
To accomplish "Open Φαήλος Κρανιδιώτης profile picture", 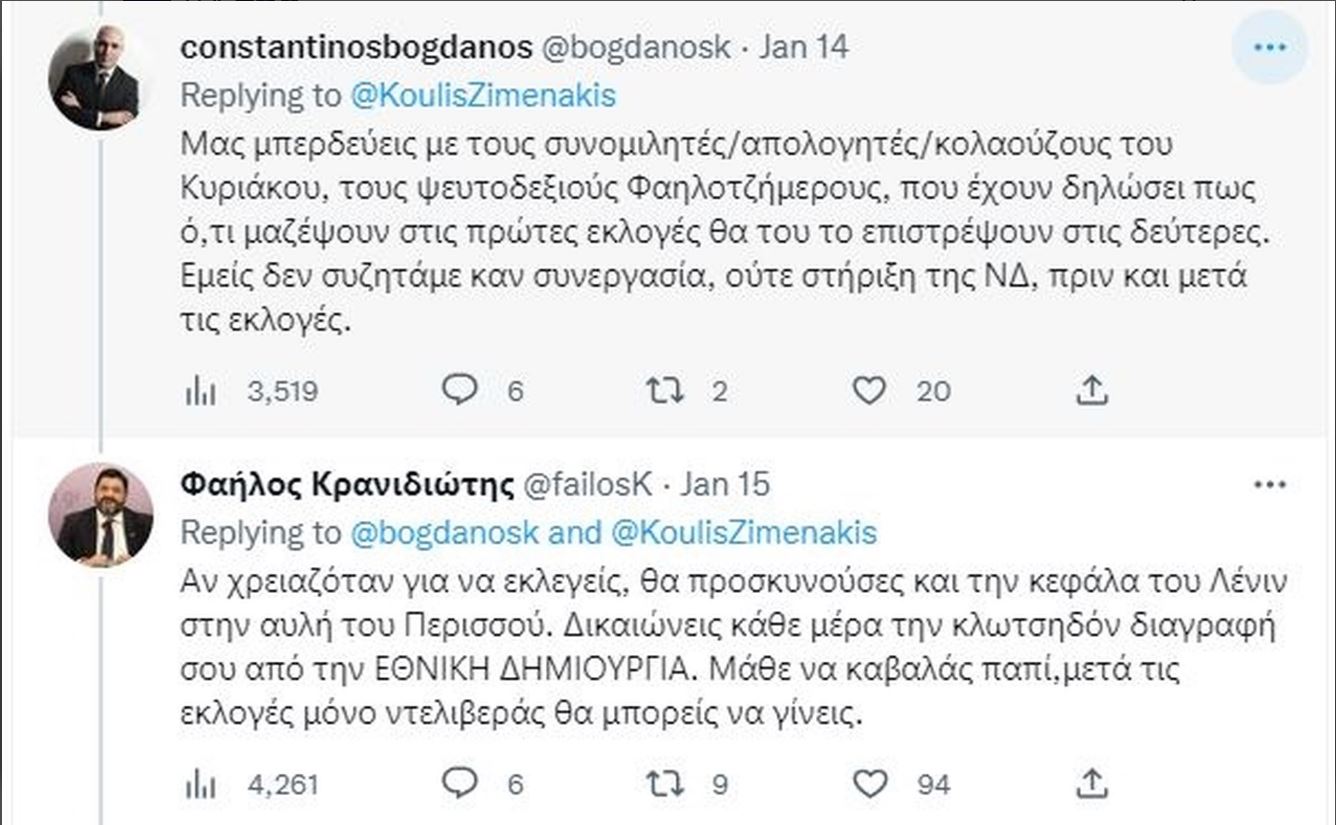I will (101, 515).
